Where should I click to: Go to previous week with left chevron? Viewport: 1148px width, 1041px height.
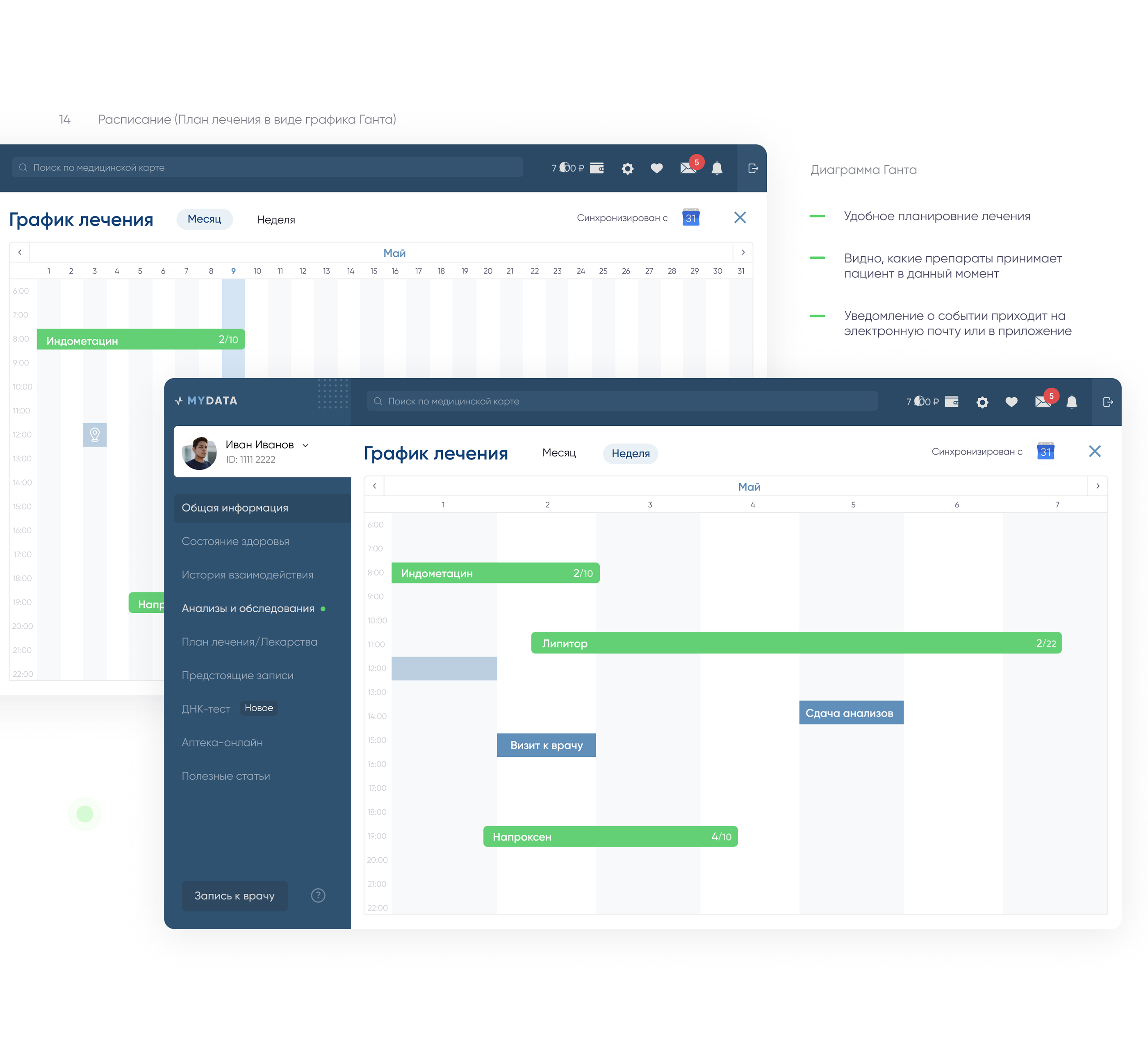click(x=374, y=486)
